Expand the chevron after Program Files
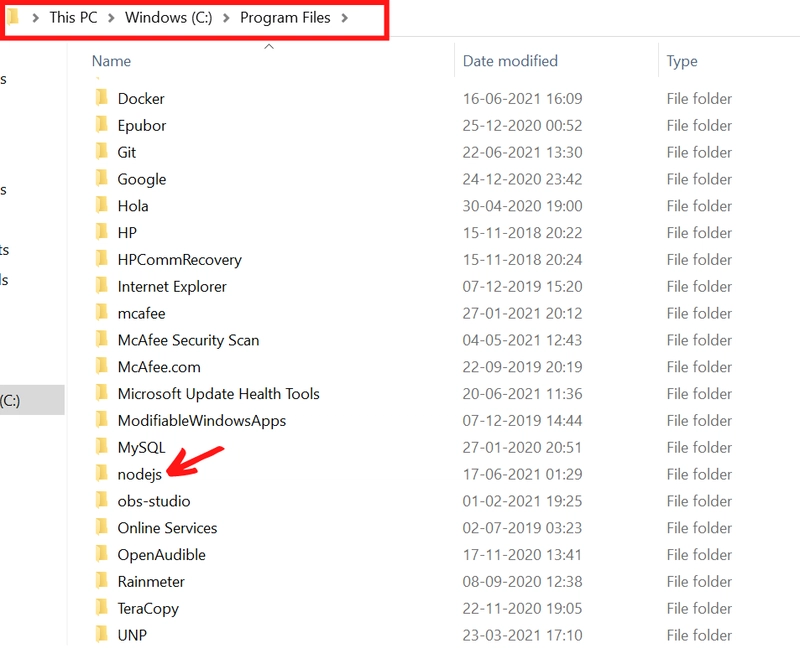The width and height of the screenshot is (800, 659). (345, 18)
